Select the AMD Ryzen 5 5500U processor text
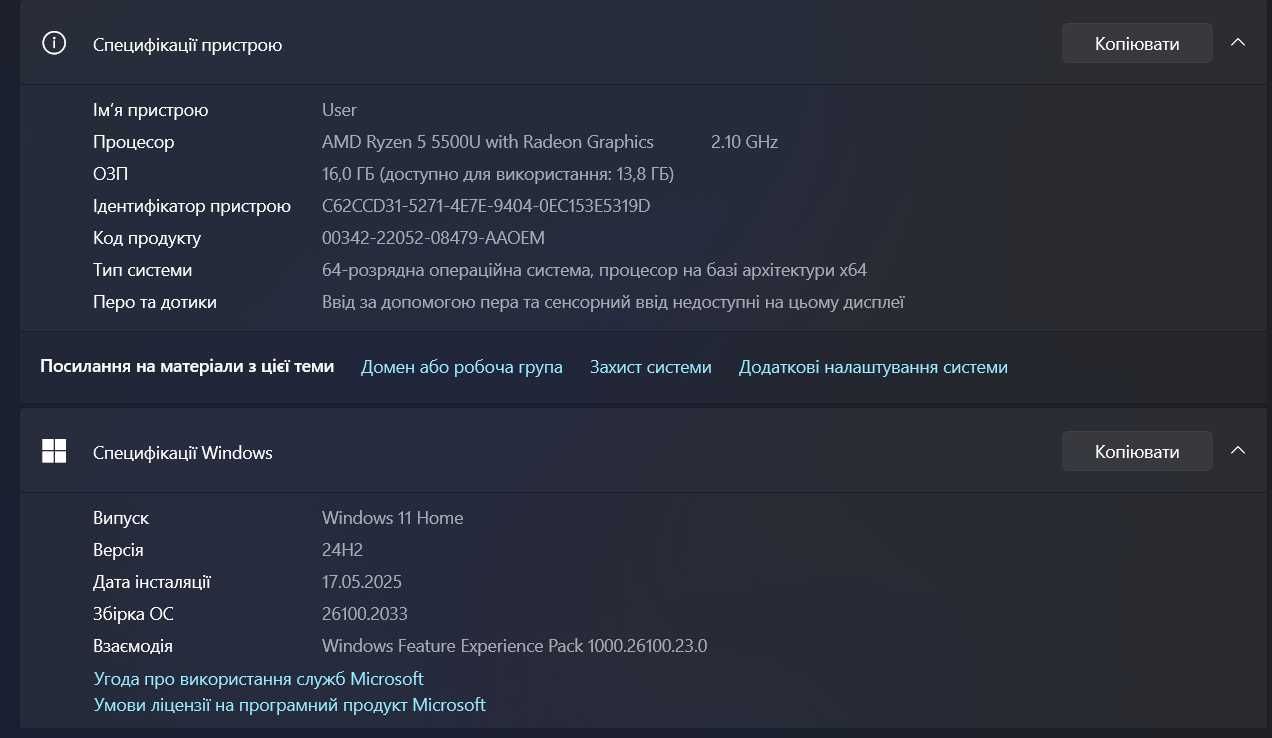 coord(488,142)
